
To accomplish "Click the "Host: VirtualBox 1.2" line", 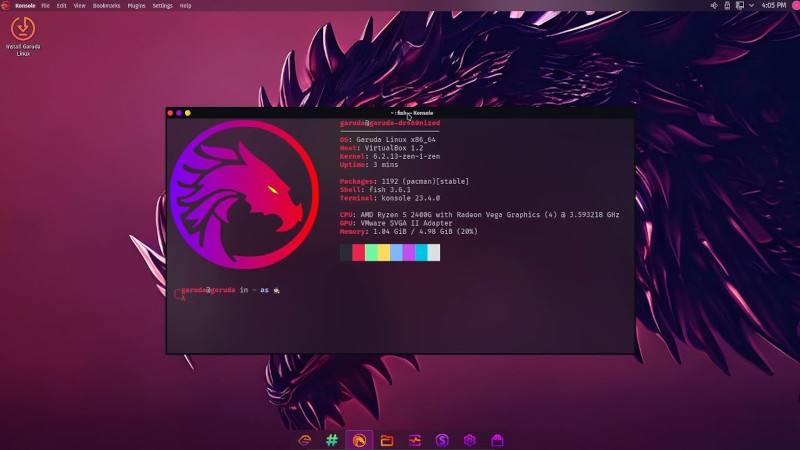I will coord(382,148).
